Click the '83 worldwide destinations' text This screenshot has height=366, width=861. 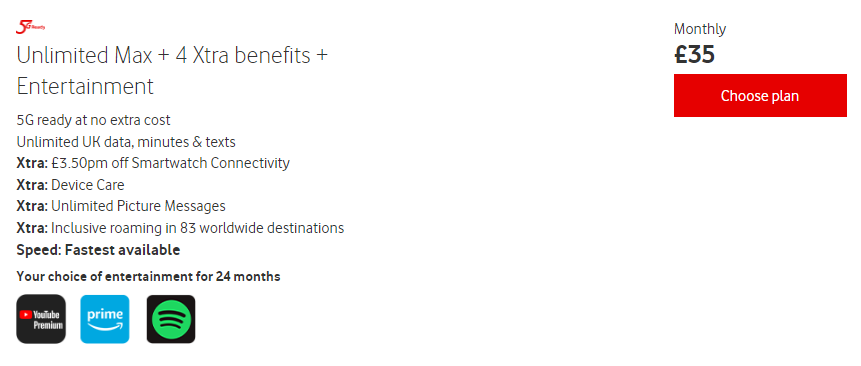264,228
